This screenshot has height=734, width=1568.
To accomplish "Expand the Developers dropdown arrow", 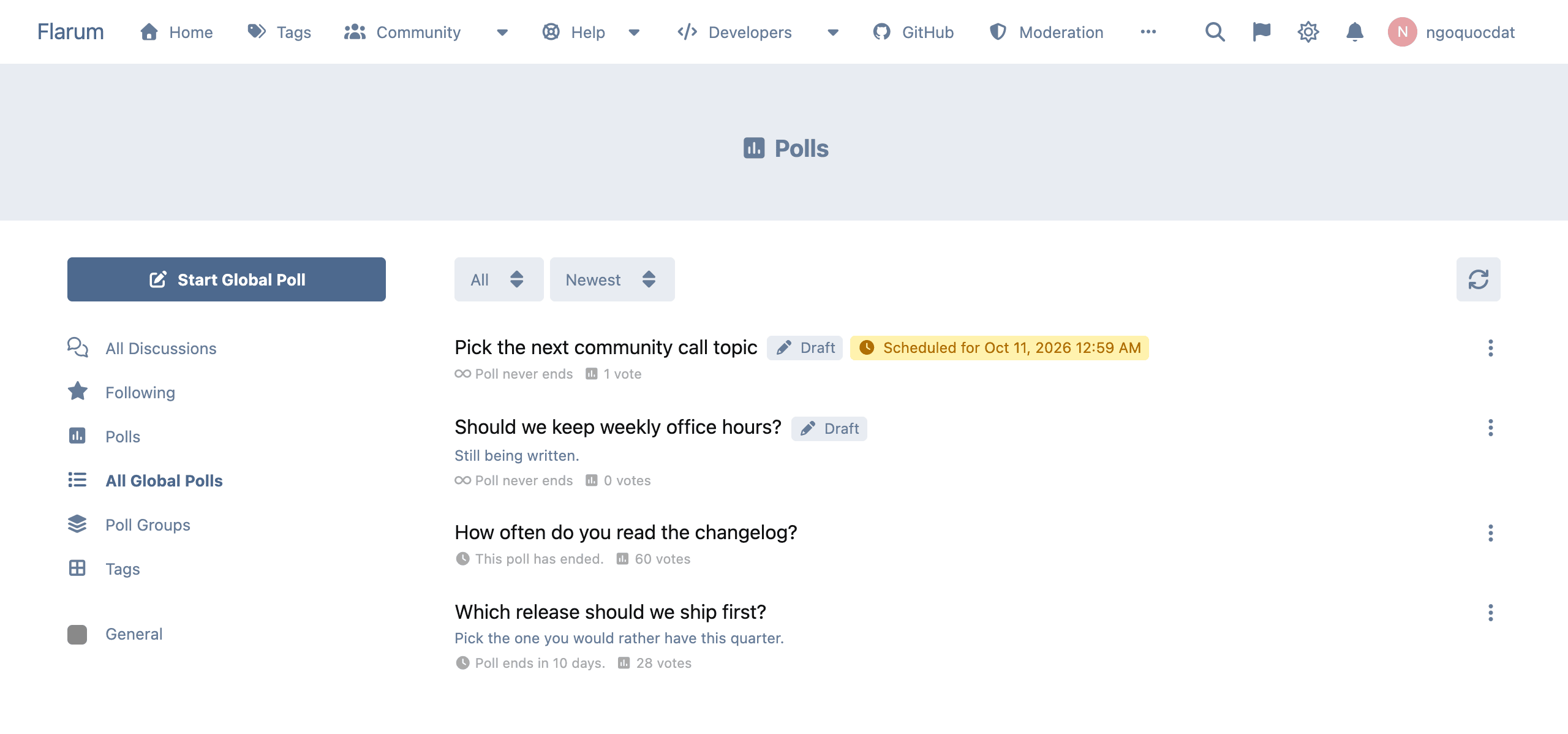I will pos(832,32).
